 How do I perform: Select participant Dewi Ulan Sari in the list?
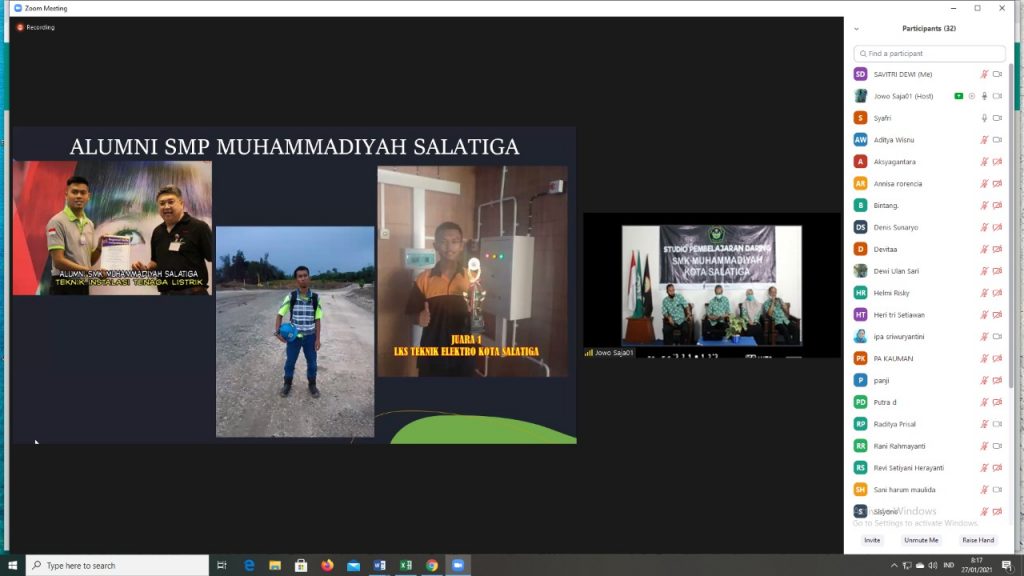[x=929, y=271]
